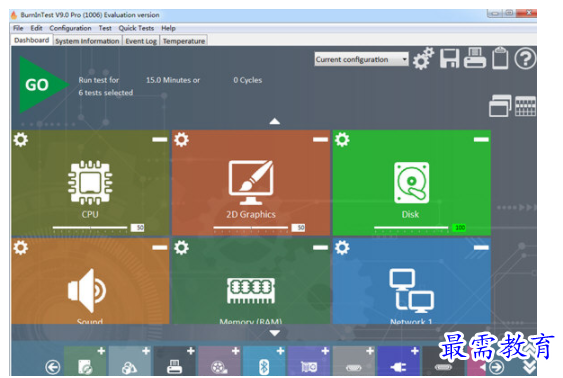
Task: Open the Quick Tests menu
Action: coord(136,28)
